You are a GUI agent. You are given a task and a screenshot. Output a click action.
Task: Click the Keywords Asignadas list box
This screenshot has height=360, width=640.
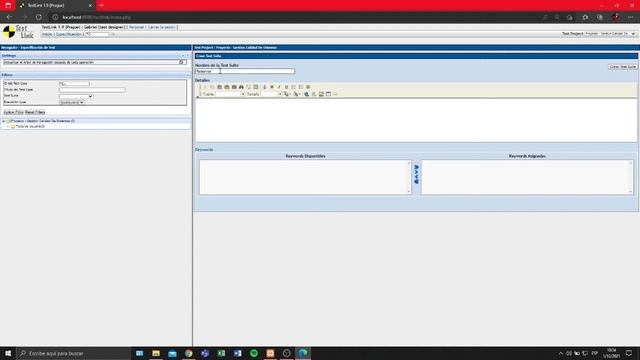click(527, 177)
